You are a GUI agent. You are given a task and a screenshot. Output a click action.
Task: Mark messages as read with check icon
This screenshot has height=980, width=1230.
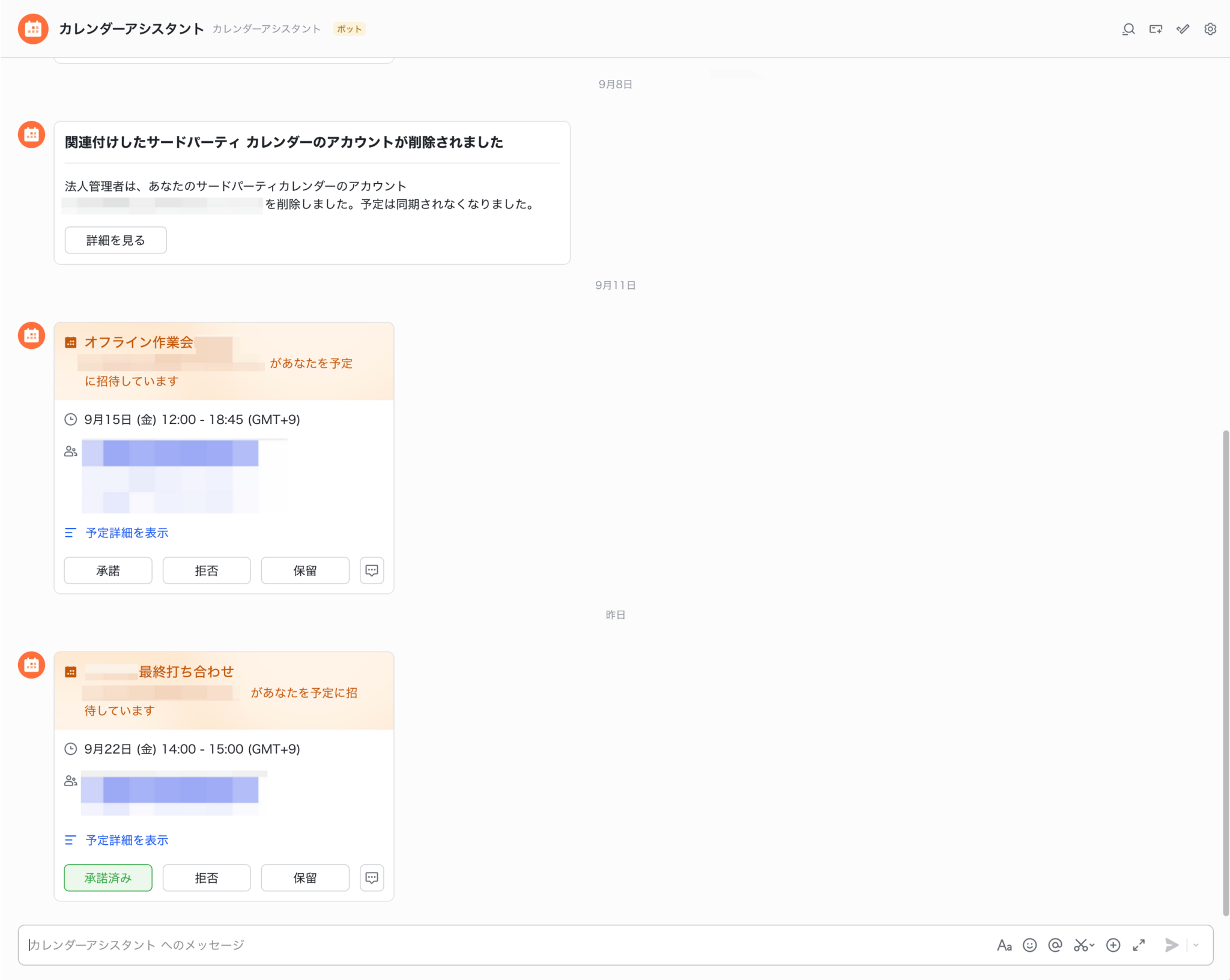point(1182,29)
